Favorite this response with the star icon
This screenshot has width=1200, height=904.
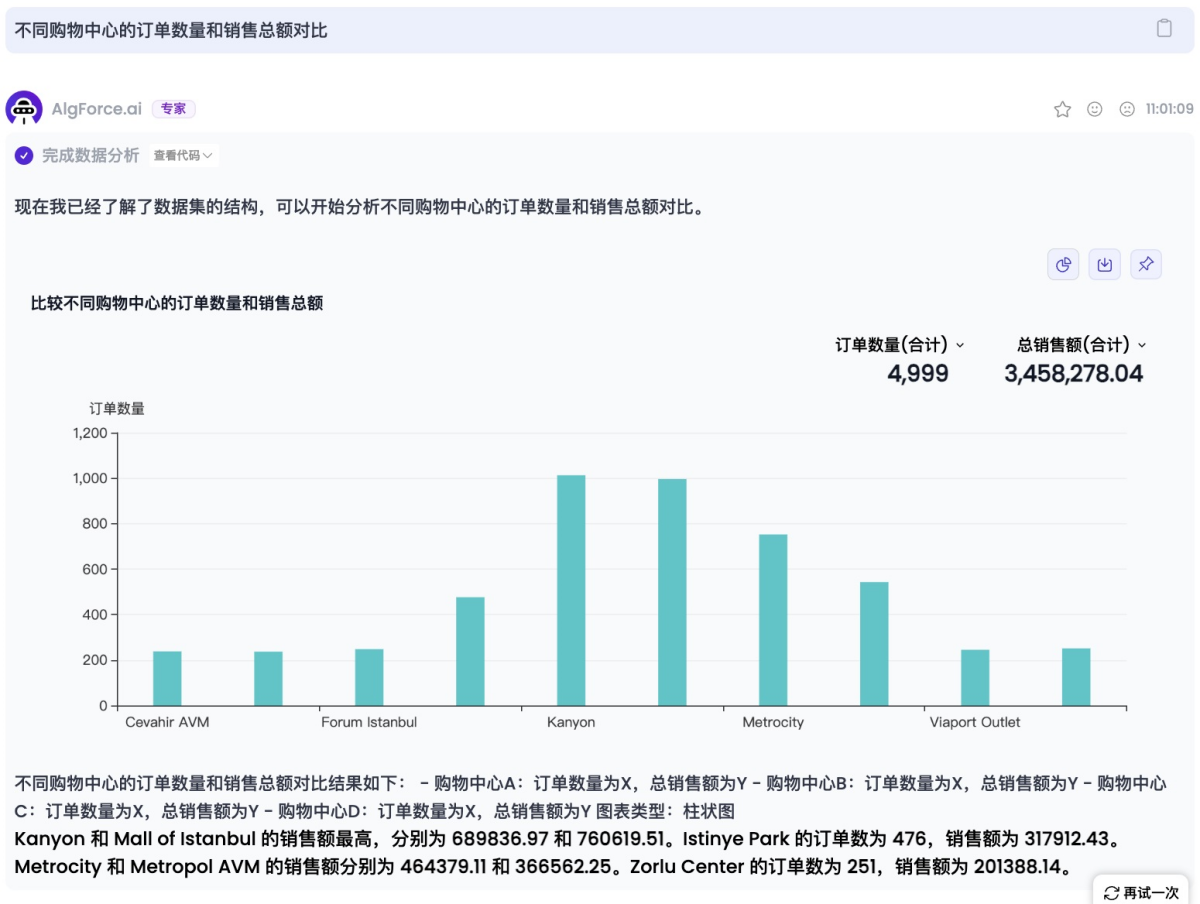(x=1062, y=109)
